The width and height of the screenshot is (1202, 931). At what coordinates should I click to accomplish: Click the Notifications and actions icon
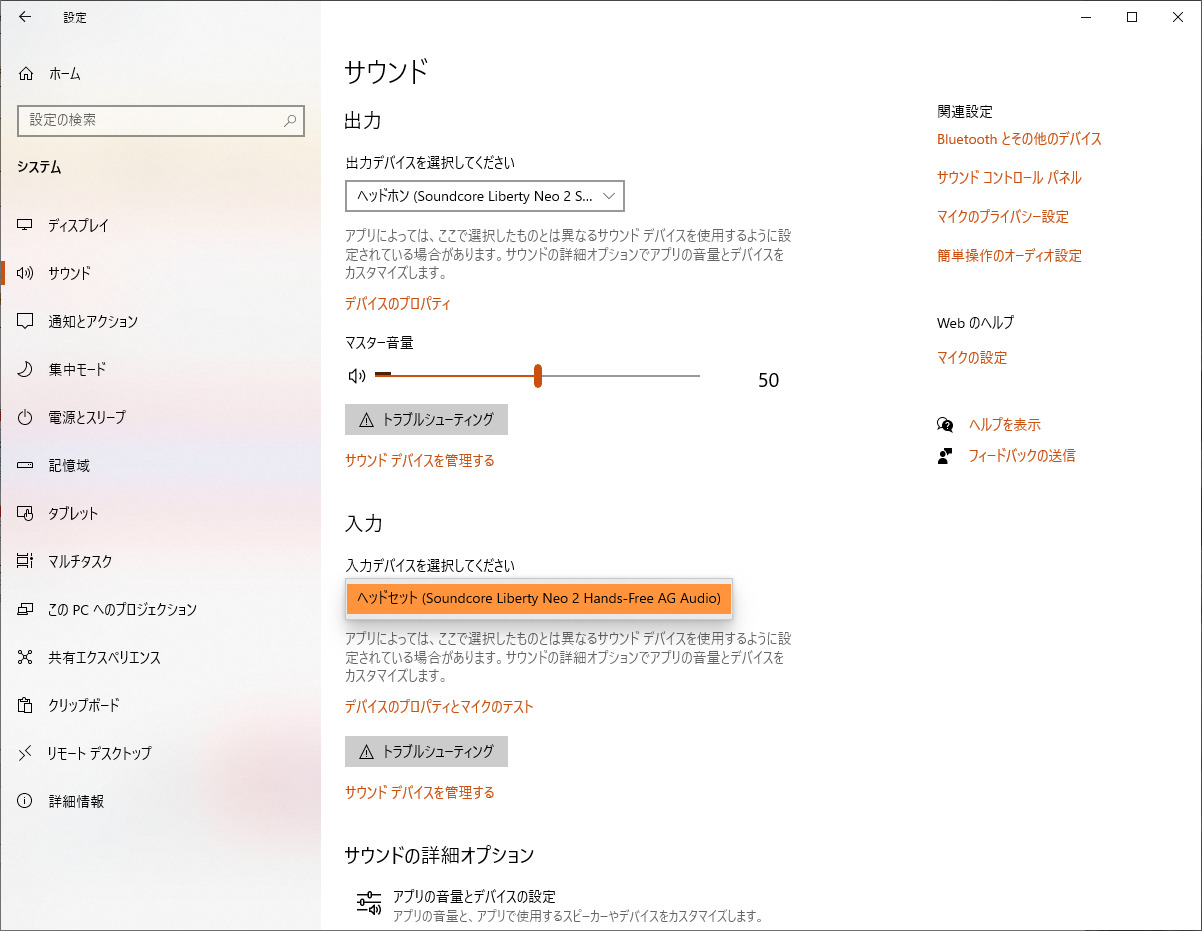pos(25,321)
